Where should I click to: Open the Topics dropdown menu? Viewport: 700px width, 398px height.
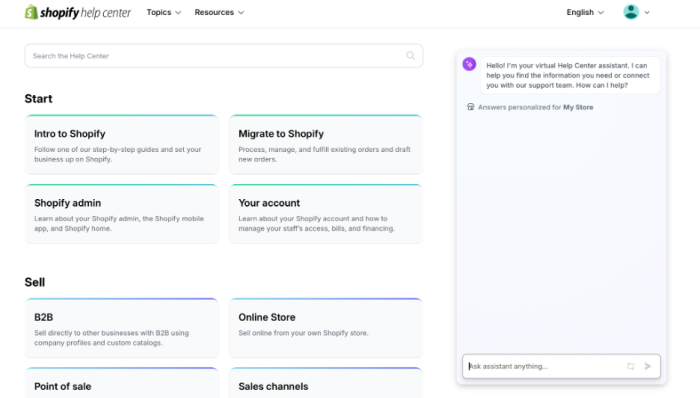pyautogui.click(x=164, y=12)
